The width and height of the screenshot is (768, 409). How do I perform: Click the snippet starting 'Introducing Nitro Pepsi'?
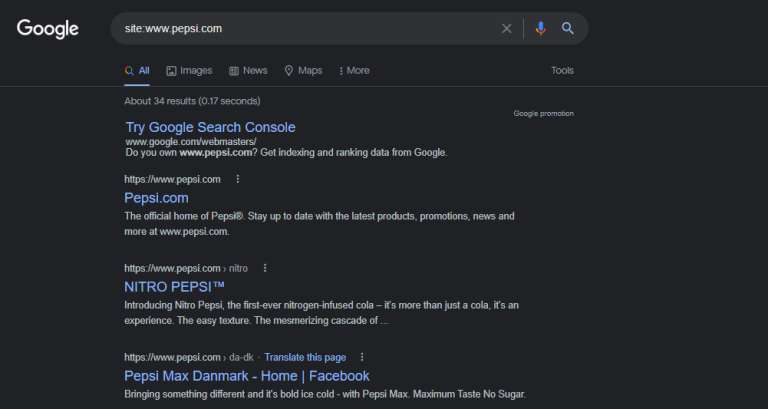coord(321,313)
